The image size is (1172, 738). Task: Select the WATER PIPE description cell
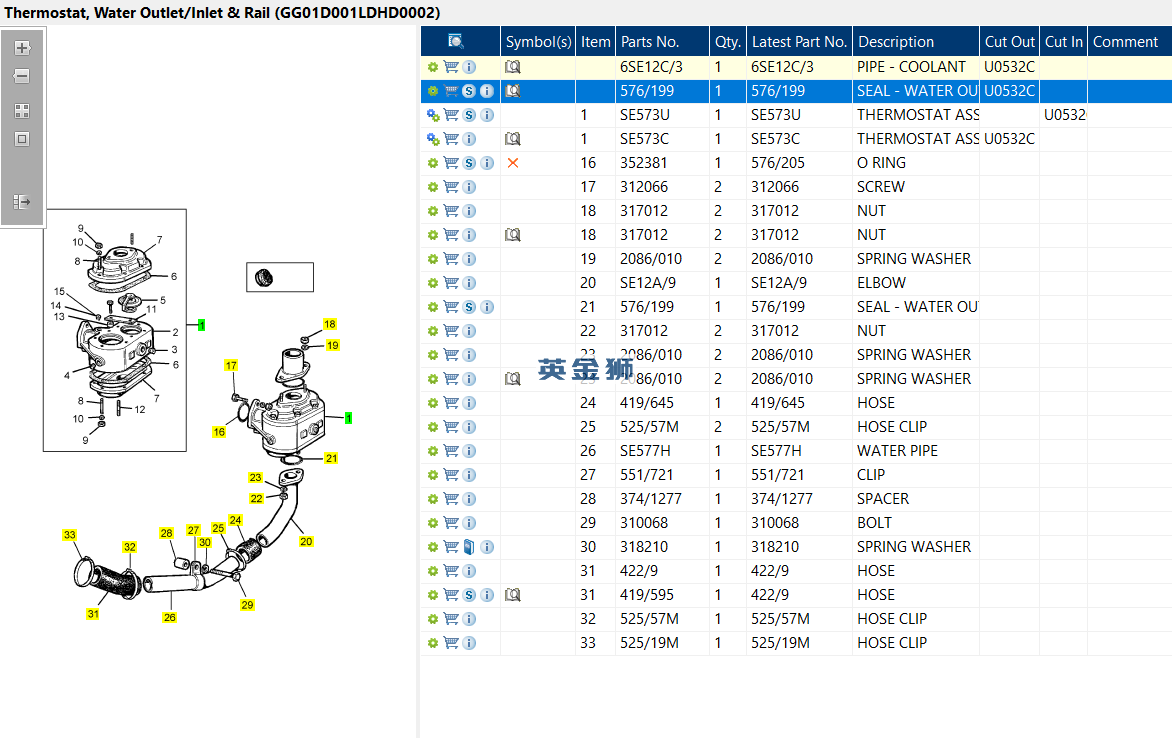coord(916,451)
